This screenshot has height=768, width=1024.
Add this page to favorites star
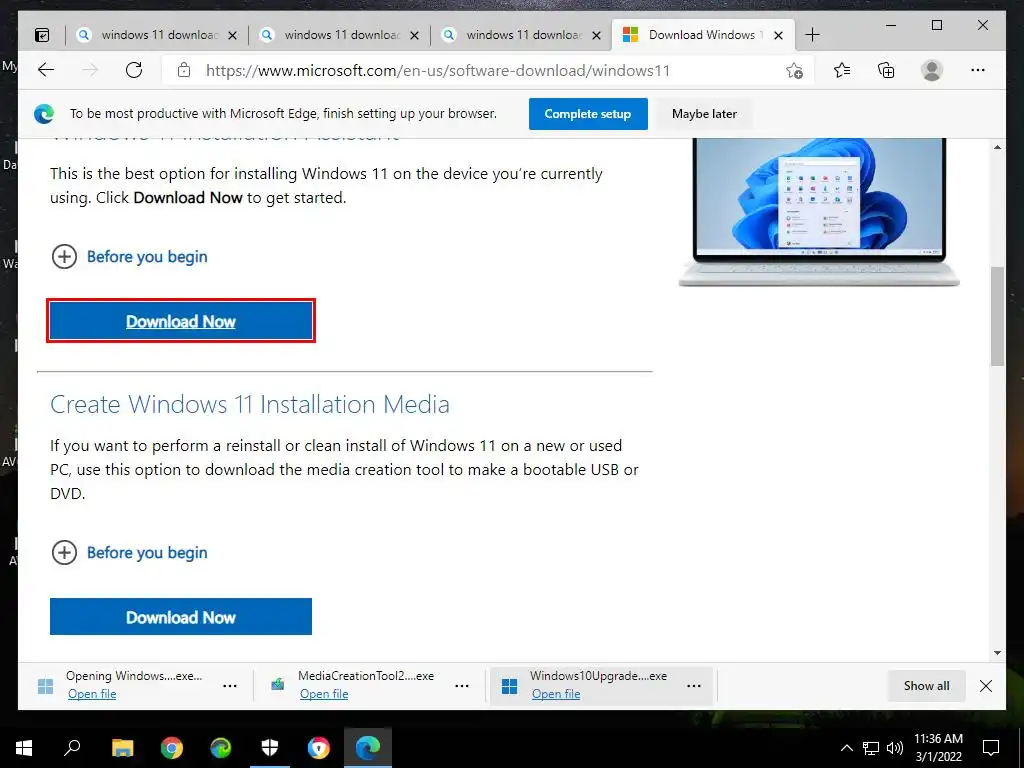click(x=794, y=71)
